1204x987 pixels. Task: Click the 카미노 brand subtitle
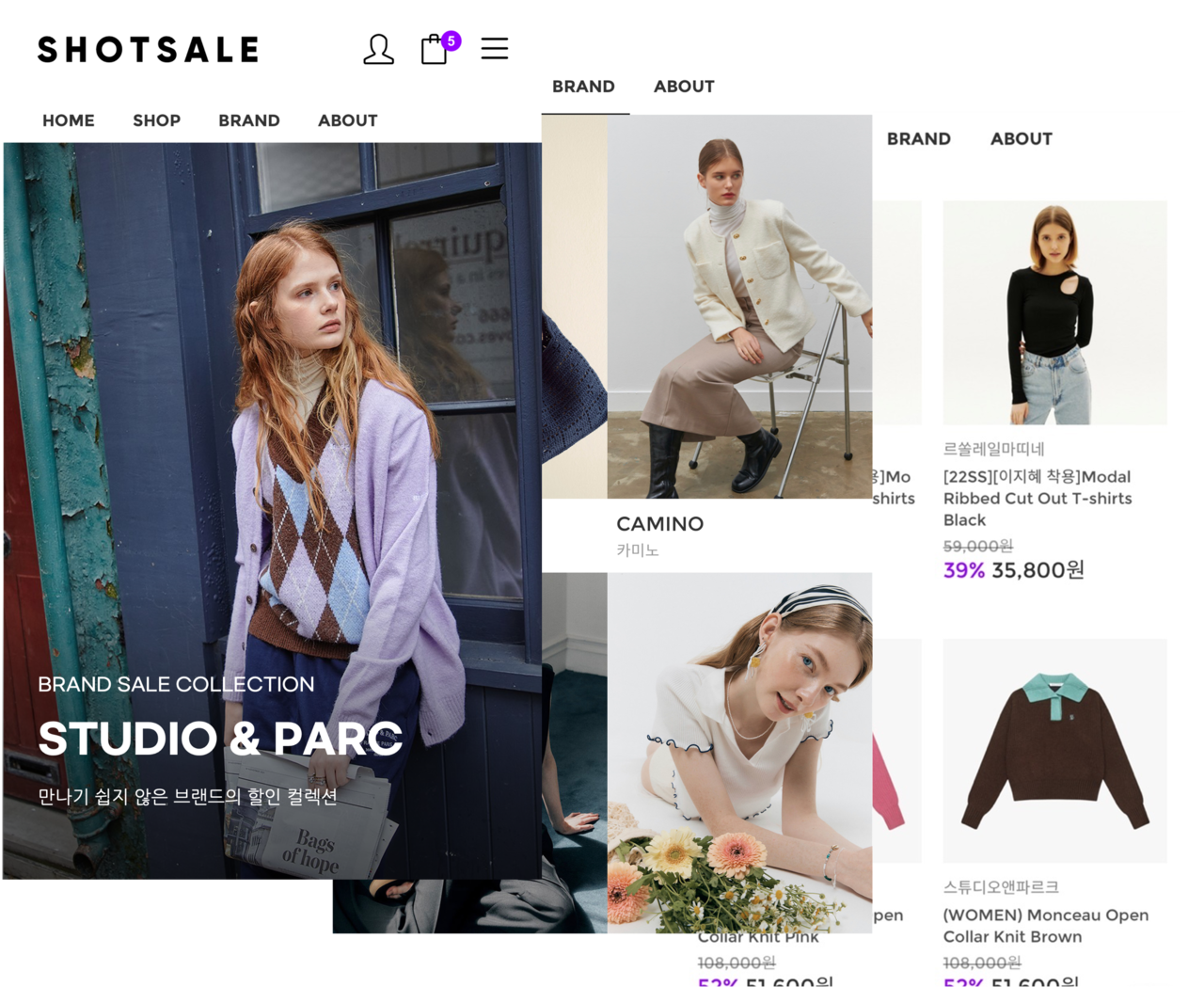pos(638,550)
